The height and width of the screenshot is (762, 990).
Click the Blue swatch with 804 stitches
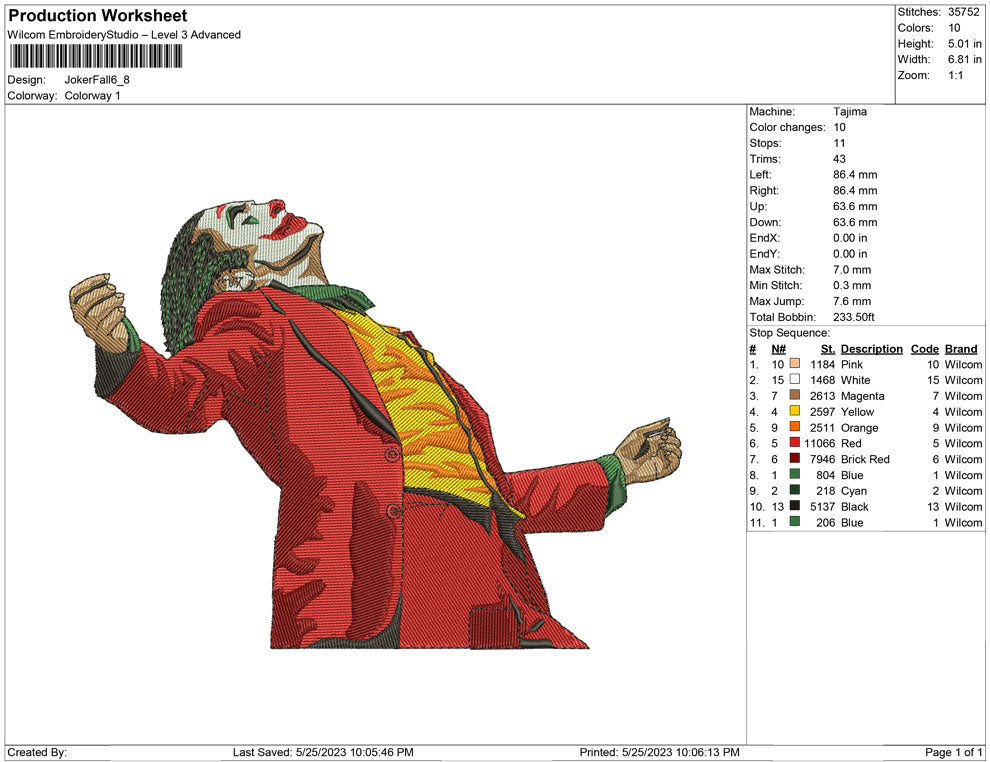click(x=795, y=474)
